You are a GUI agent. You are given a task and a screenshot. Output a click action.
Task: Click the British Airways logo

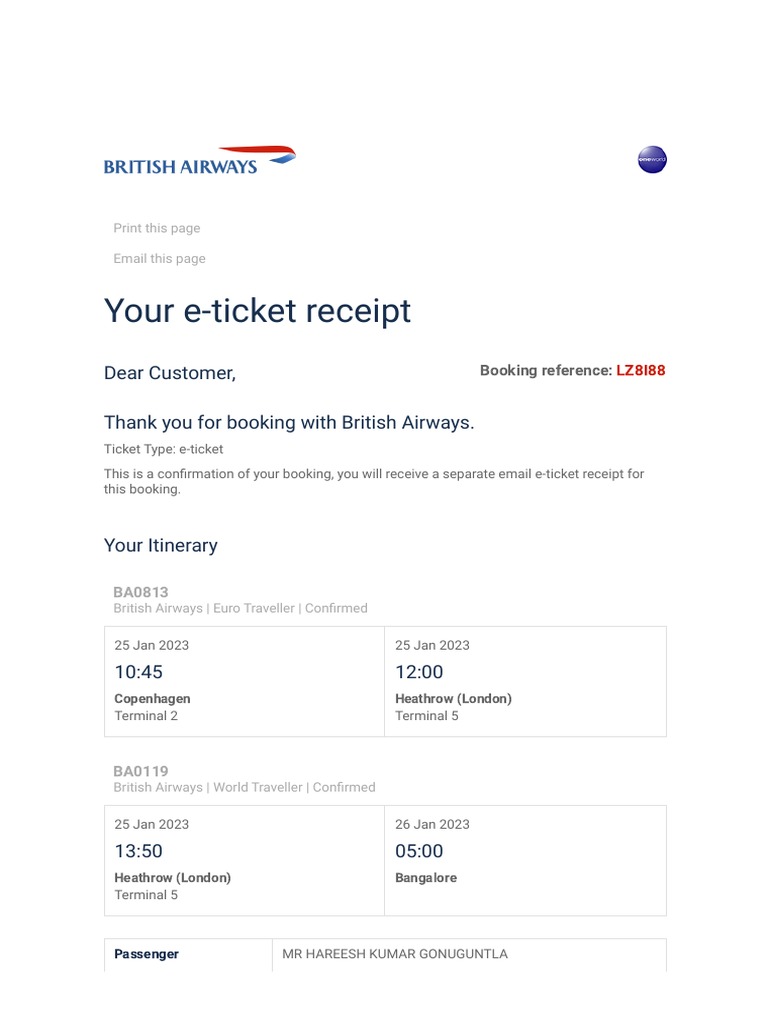(x=199, y=161)
